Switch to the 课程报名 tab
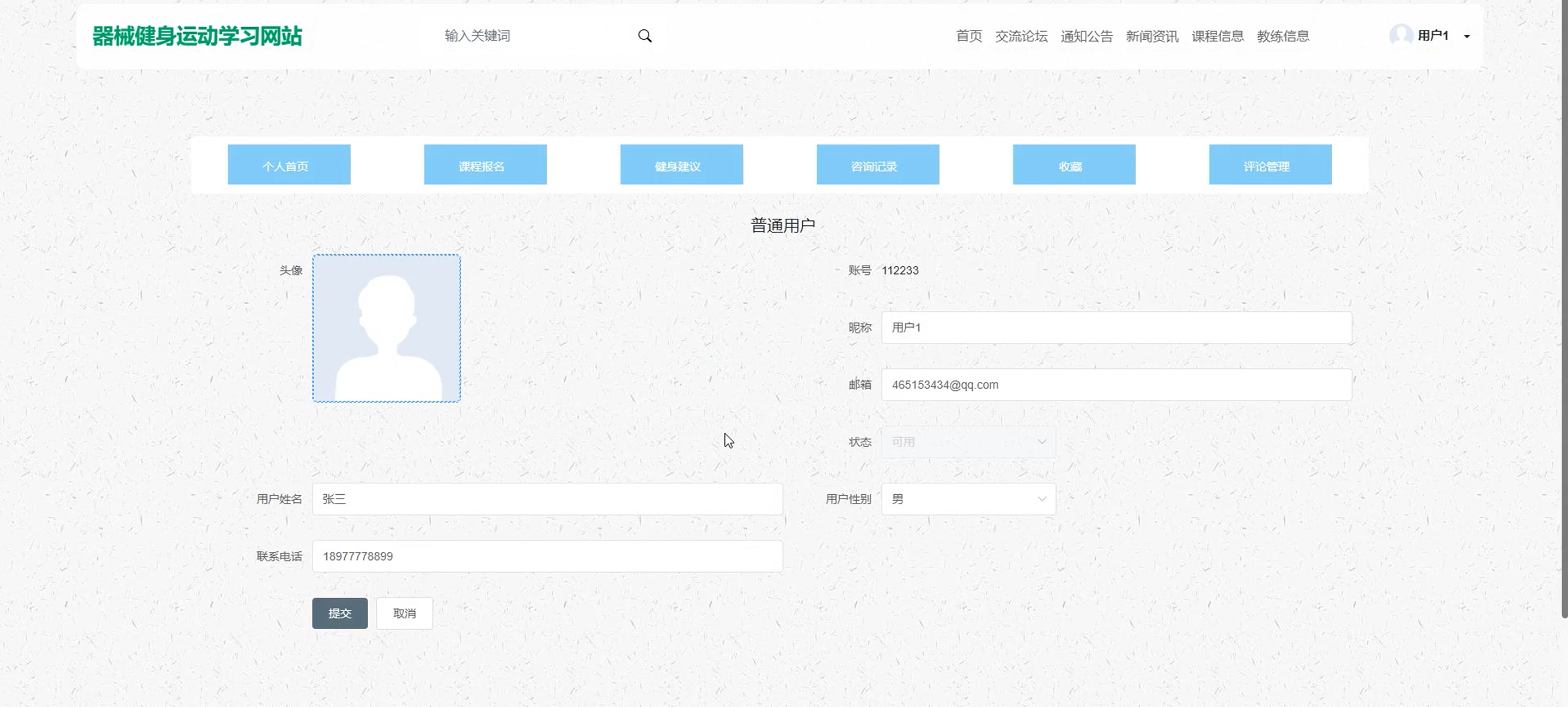The height and width of the screenshot is (707, 1568). (485, 165)
